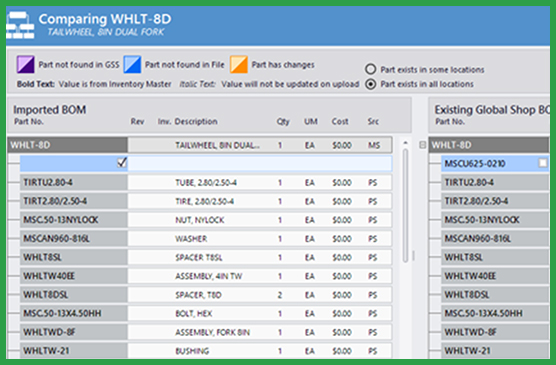This screenshot has width=556, height=365.
Task: Collapse the existing BOM WHLT-8D tree node
Action: (422, 145)
